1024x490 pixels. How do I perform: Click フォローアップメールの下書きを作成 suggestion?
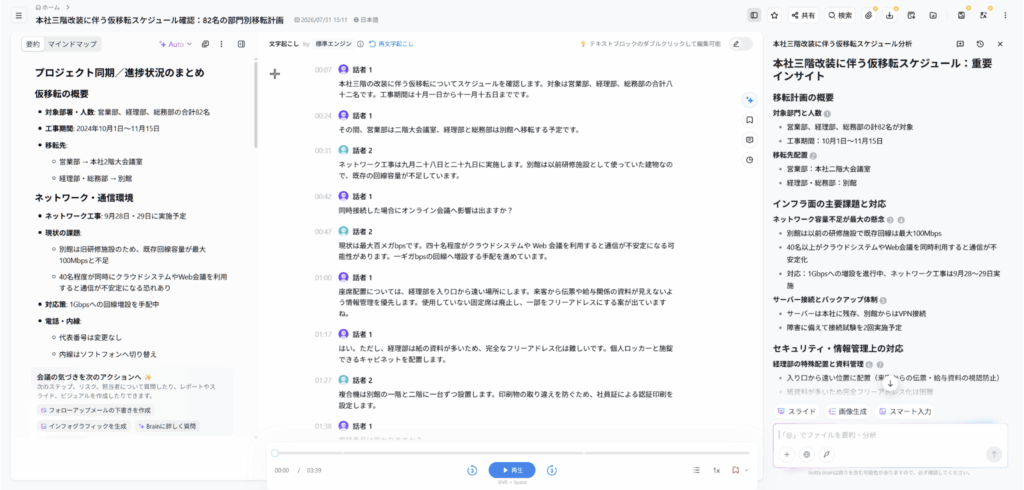click(95, 410)
